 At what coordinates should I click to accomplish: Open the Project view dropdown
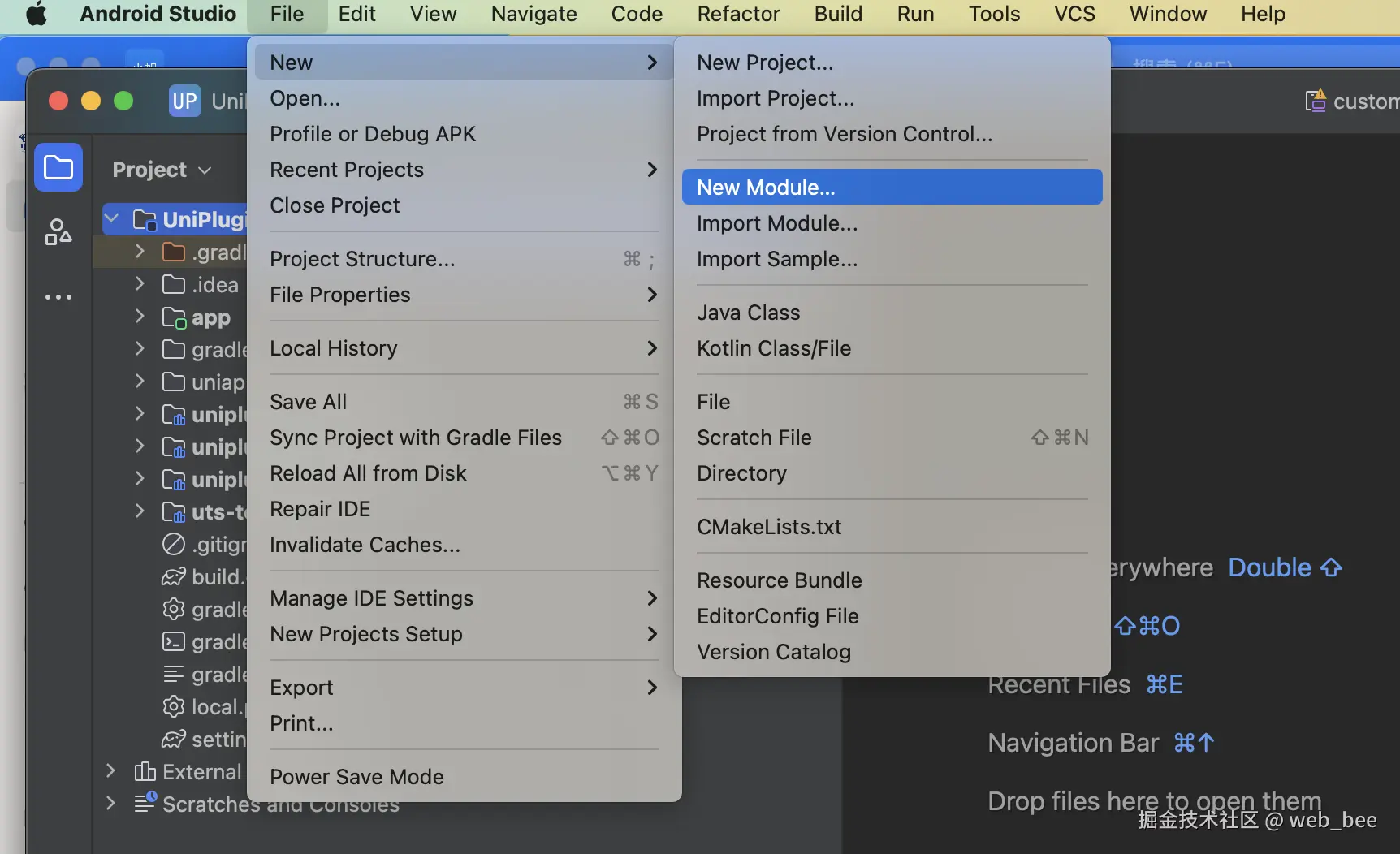(x=162, y=170)
